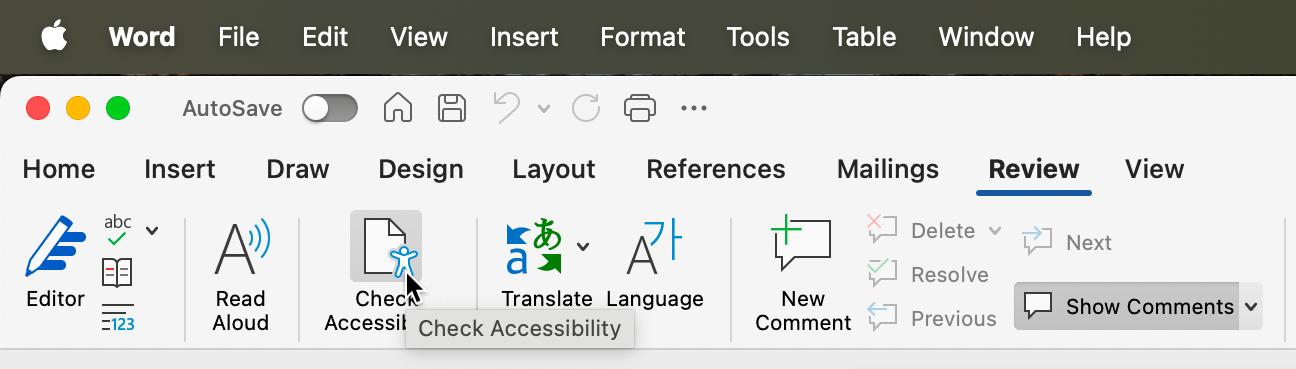Switch to the References ribbon tab
Viewport: 1296px width, 369px height.
(x=716, y=169)
